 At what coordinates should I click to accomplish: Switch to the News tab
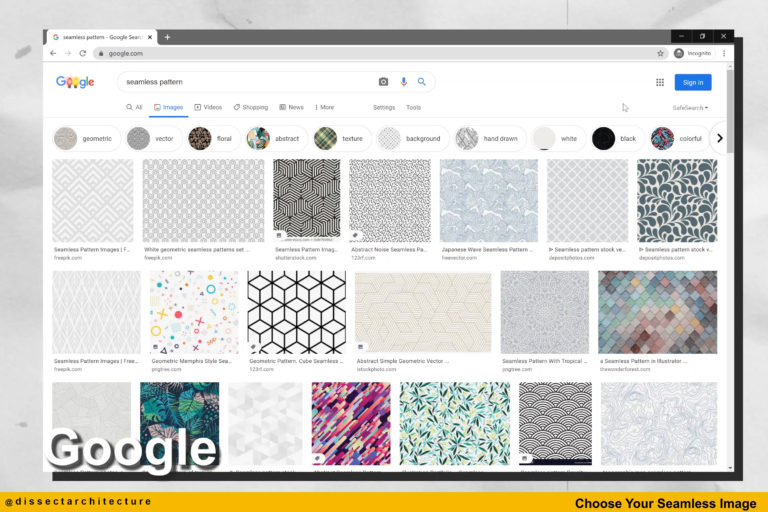(291, 107)
